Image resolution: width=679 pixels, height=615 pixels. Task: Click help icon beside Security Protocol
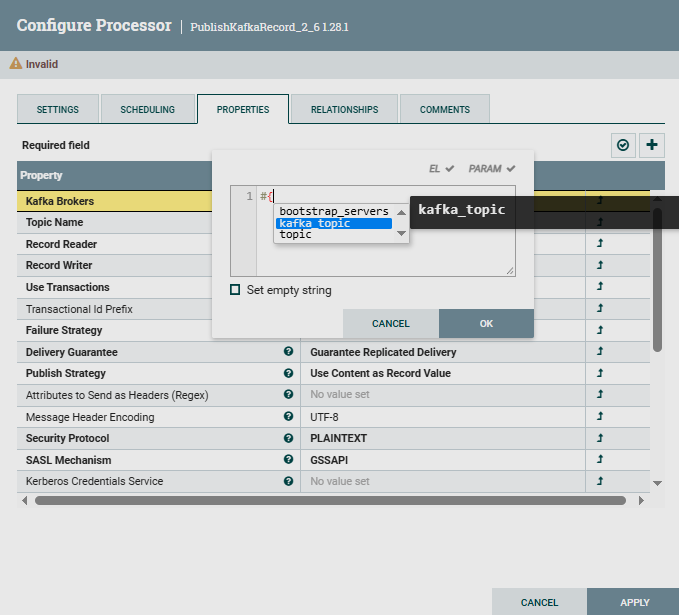(288, 438)
